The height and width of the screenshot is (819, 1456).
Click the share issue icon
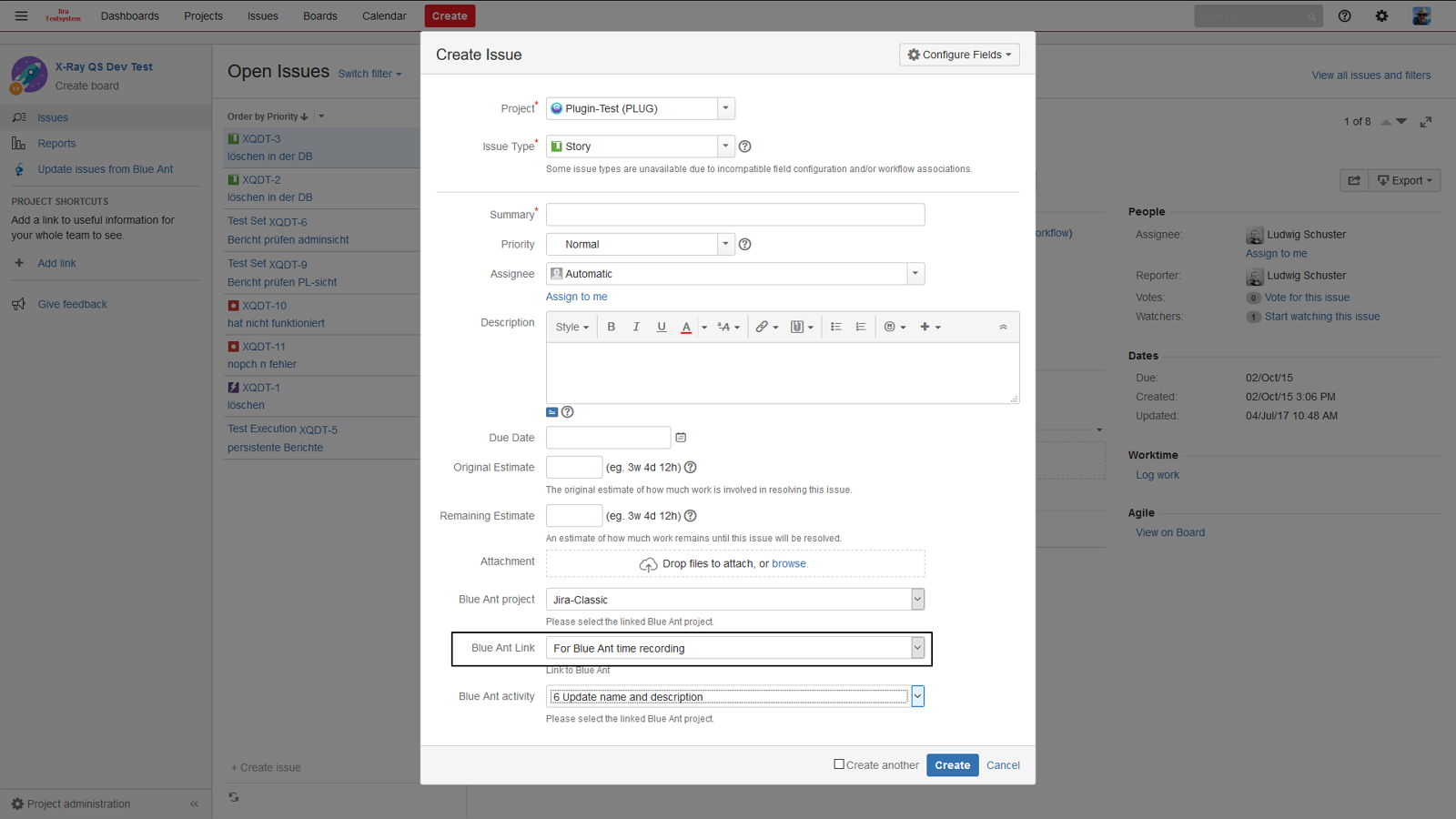tap(1354, 180)
